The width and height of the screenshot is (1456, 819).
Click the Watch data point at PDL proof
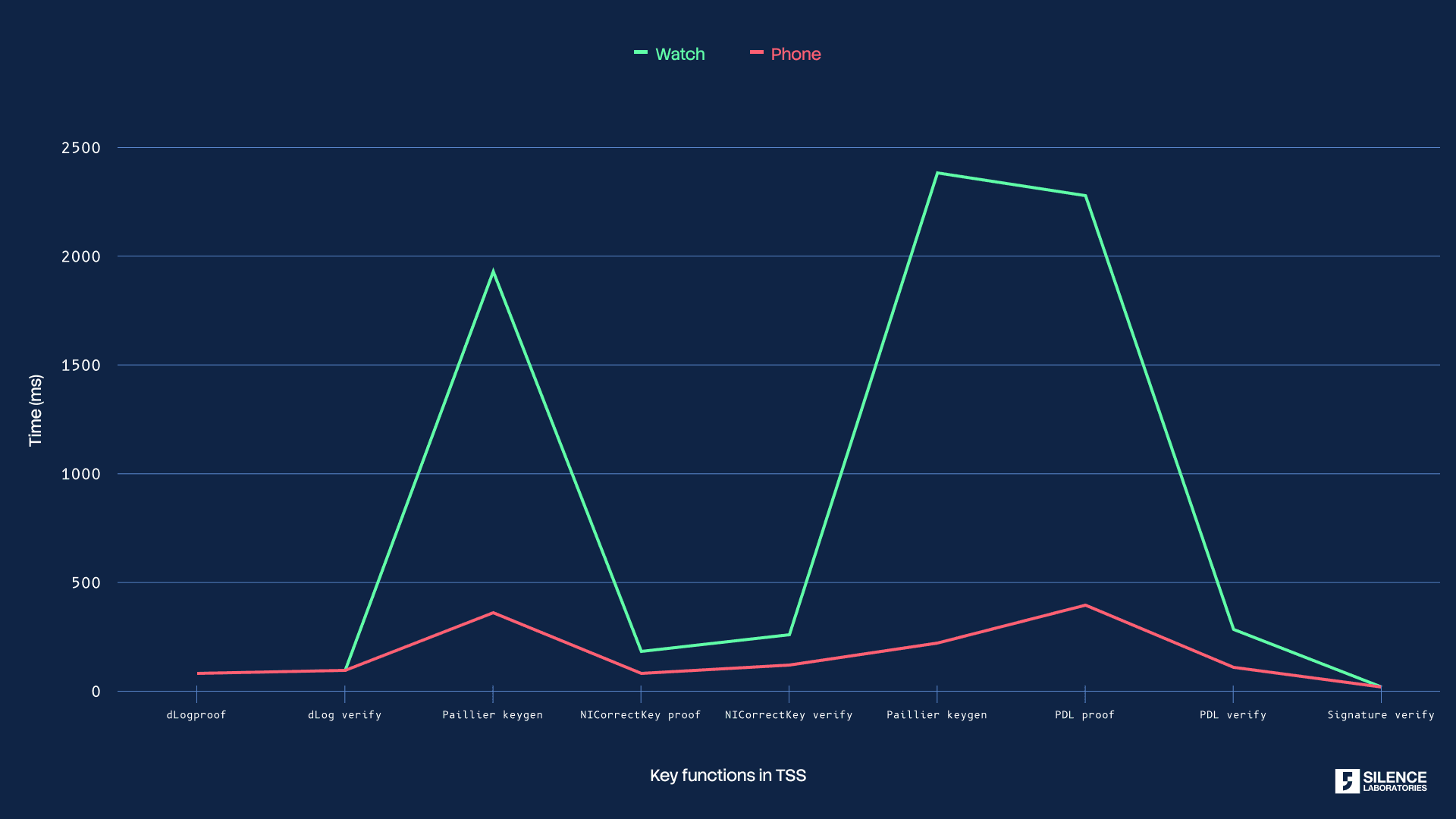tap(1085, 196)
